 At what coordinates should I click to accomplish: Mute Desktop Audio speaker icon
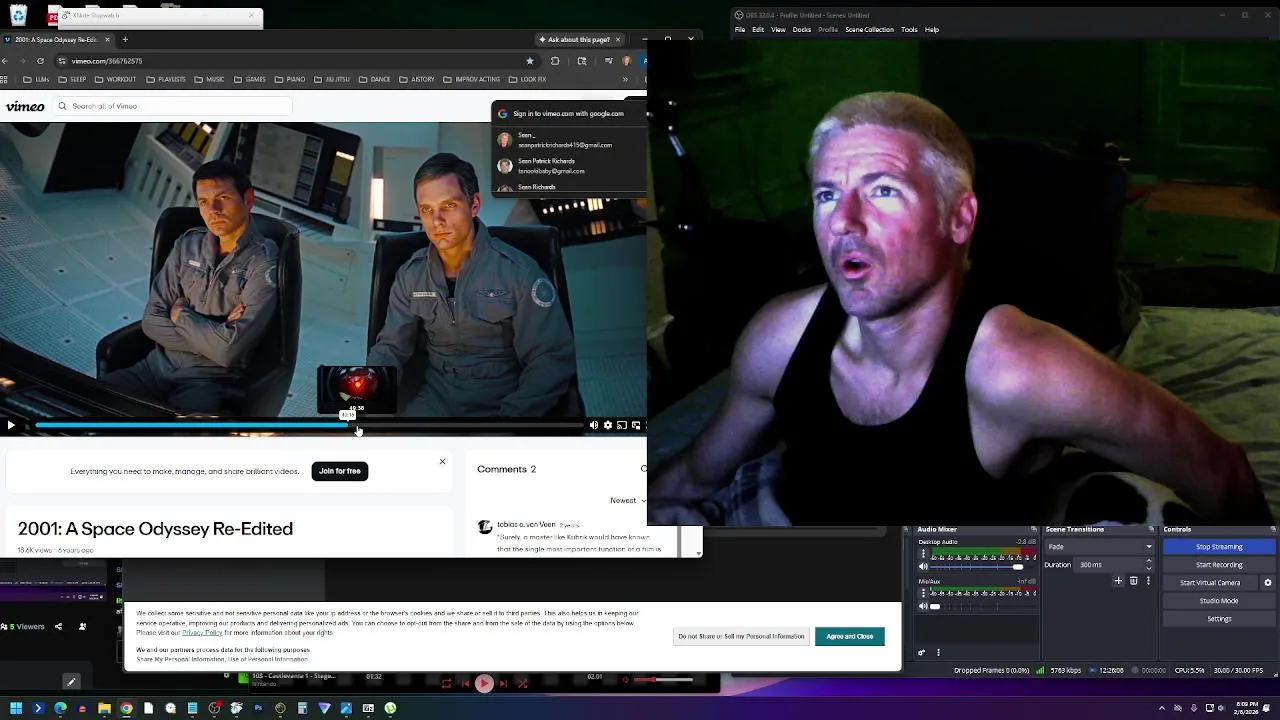tap(923, 567)
